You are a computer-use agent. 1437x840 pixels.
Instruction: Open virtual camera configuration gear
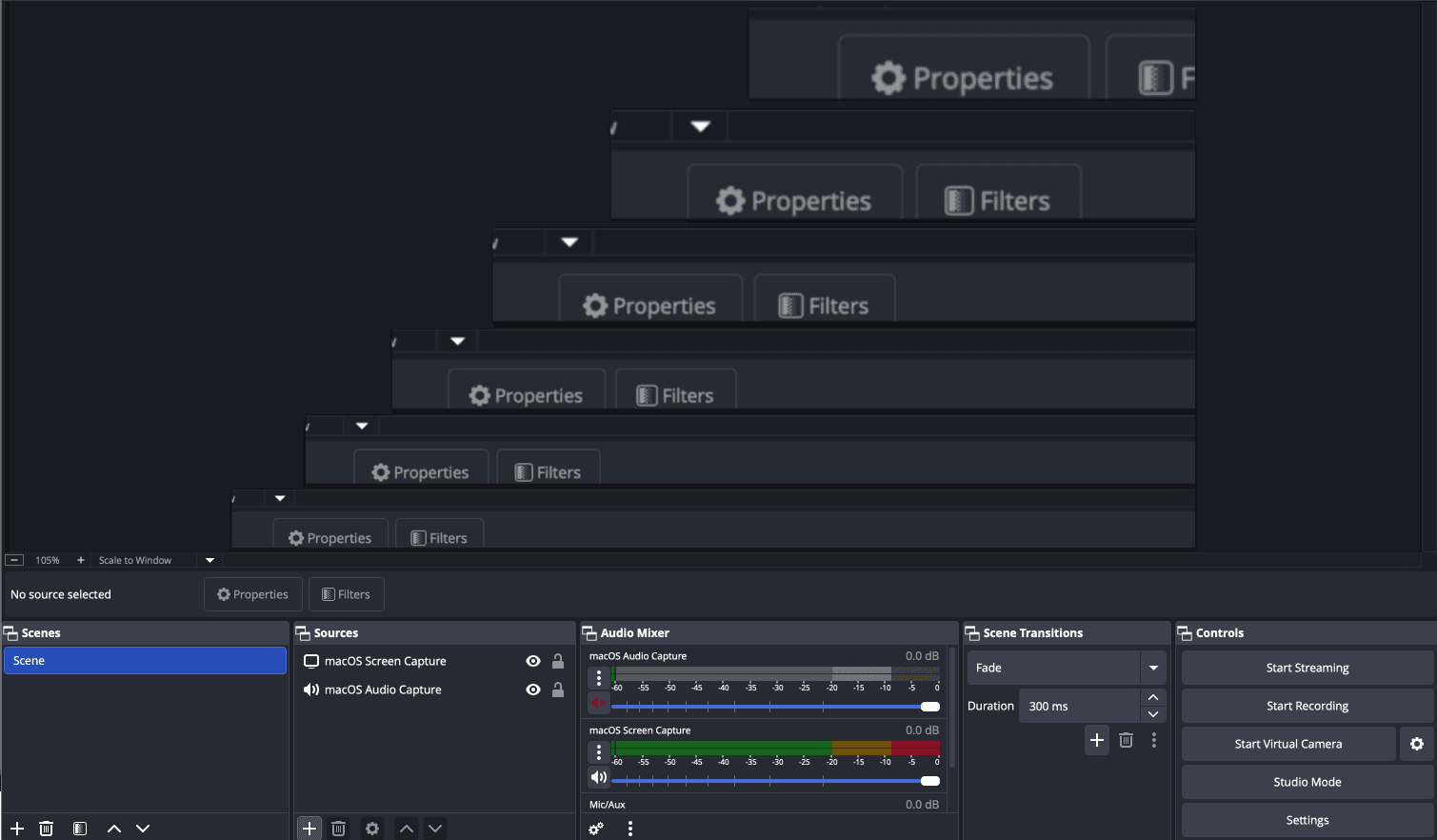(x=1417, y=743)
